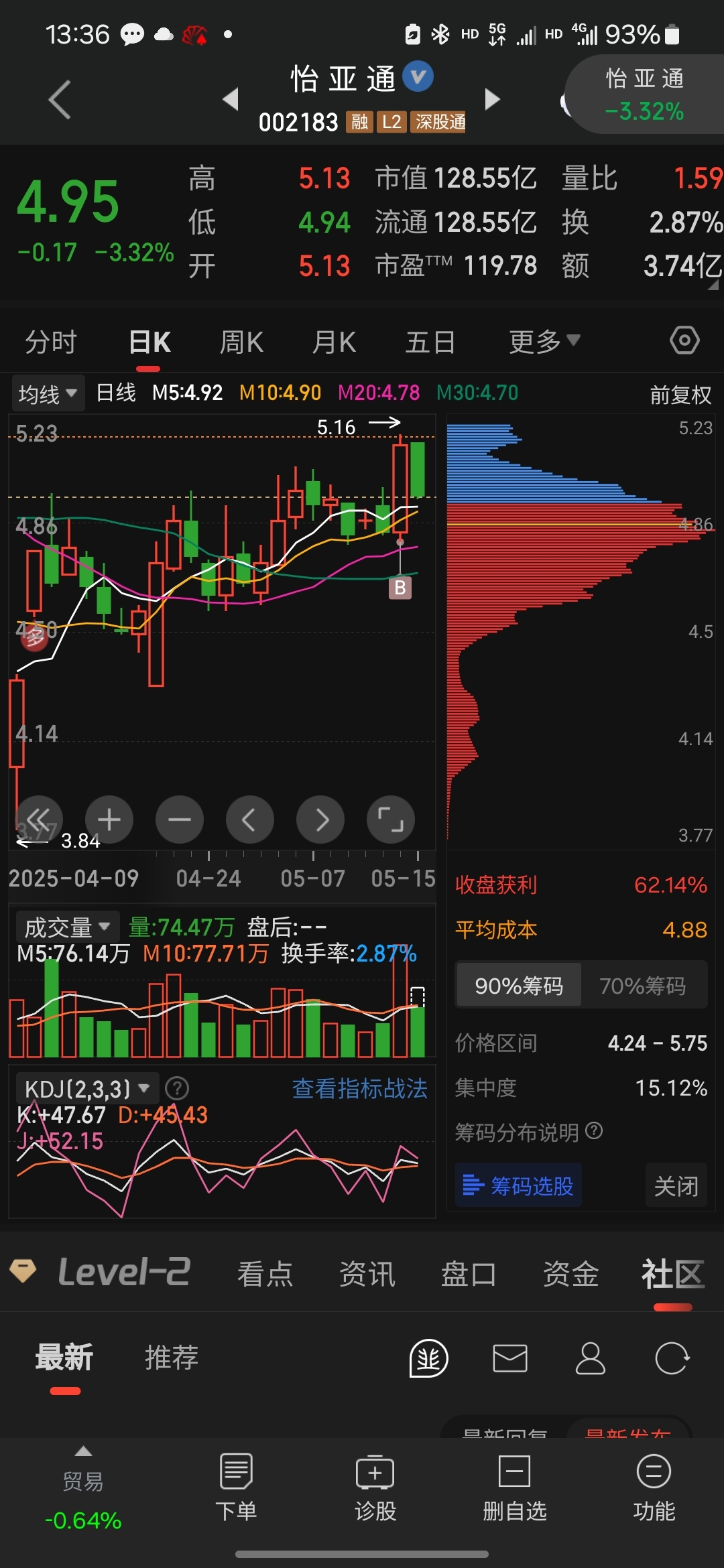Select 推荐 community tab
Screen dimensions: 724x1568
[x=172, y=1358]
